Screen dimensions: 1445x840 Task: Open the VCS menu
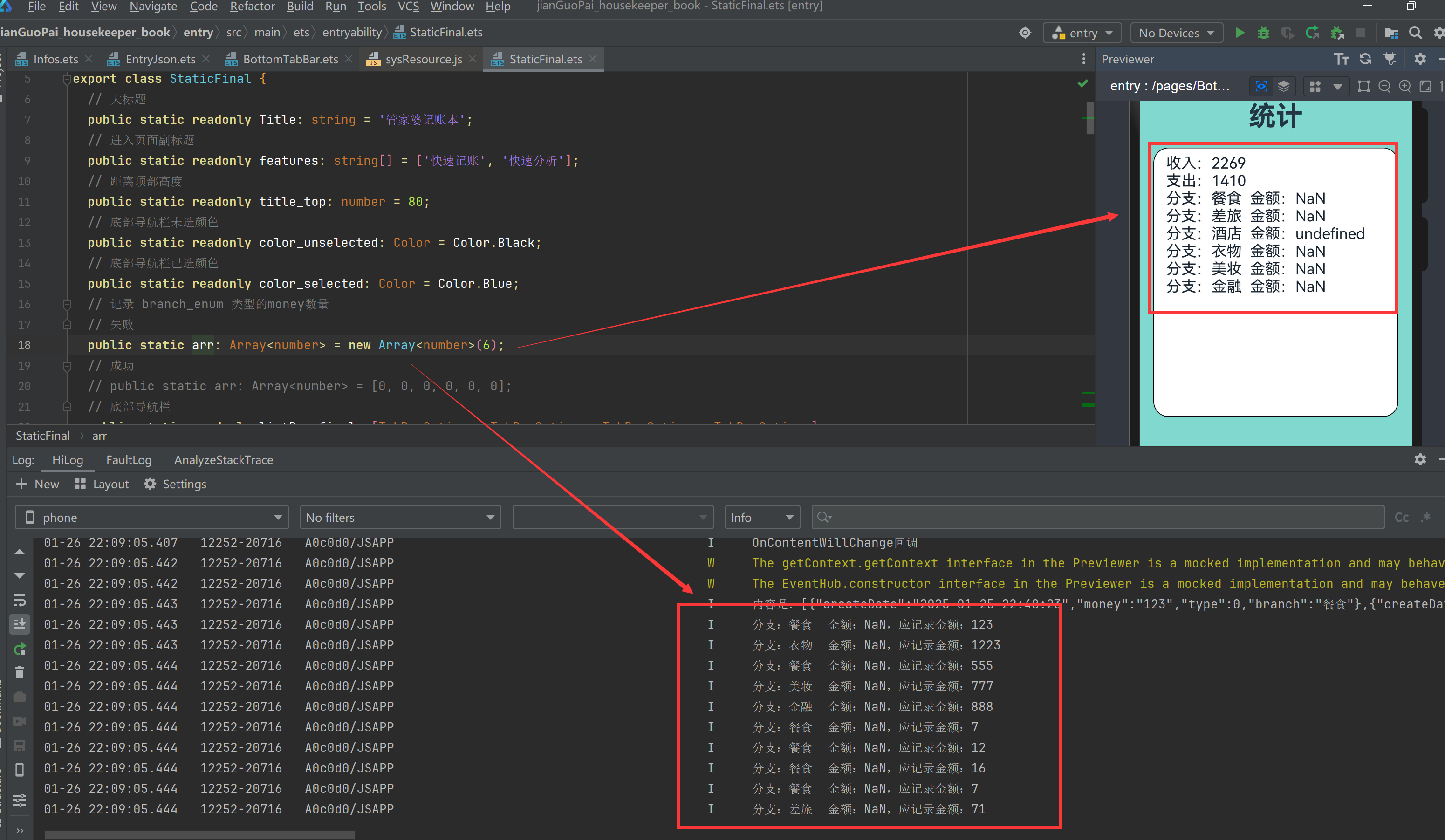408,7
